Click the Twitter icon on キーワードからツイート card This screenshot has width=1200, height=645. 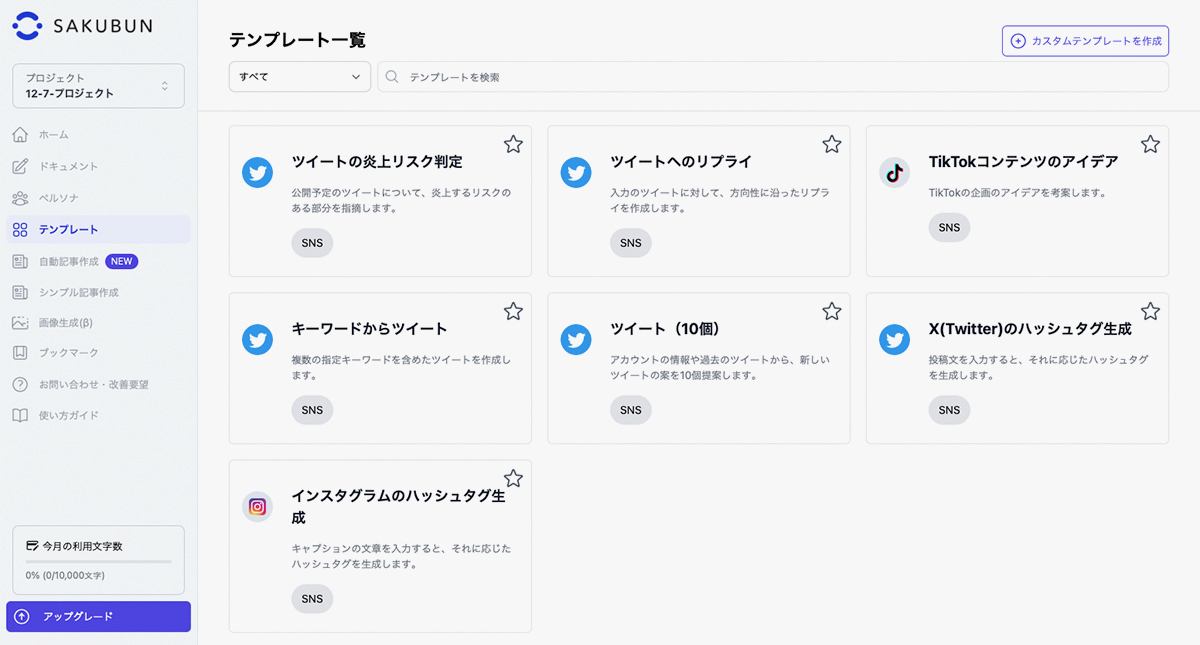pyautogui.click(x=257, y=339)
